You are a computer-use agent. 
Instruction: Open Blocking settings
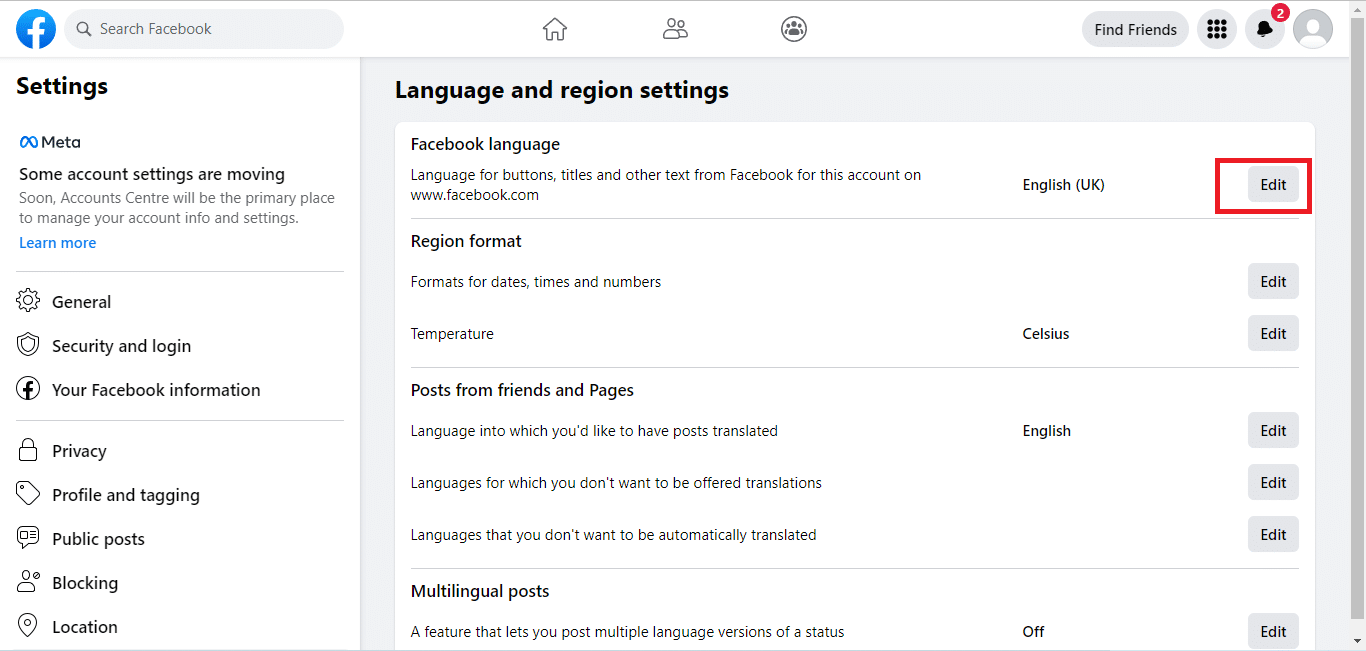click(180, 583)
